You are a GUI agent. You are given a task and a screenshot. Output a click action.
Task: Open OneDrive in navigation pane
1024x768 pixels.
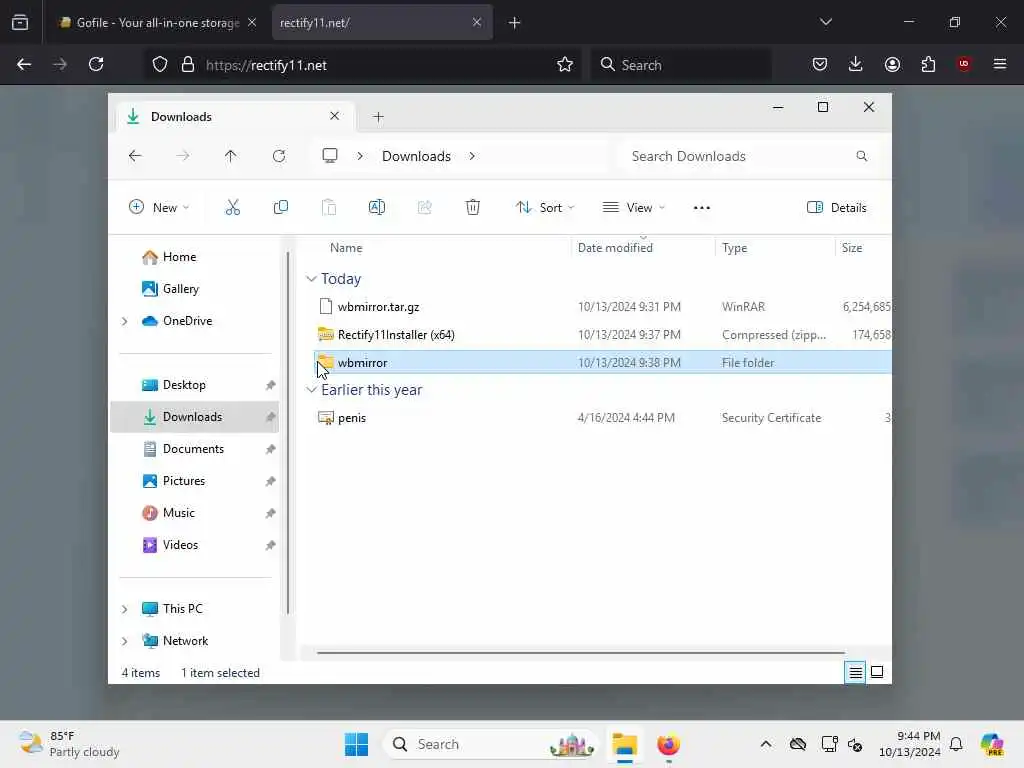177,321
